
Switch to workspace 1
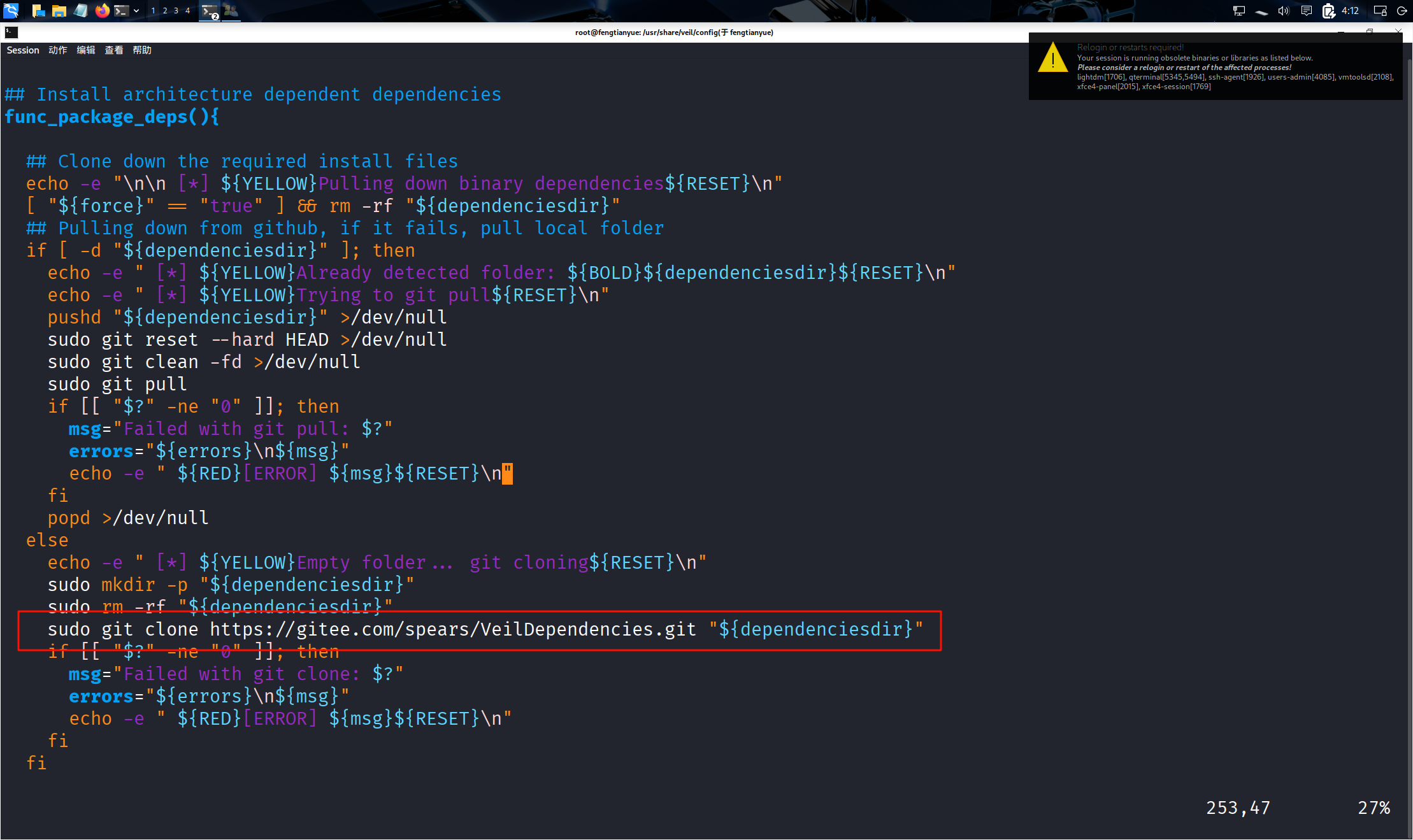[x=153, y=10]
